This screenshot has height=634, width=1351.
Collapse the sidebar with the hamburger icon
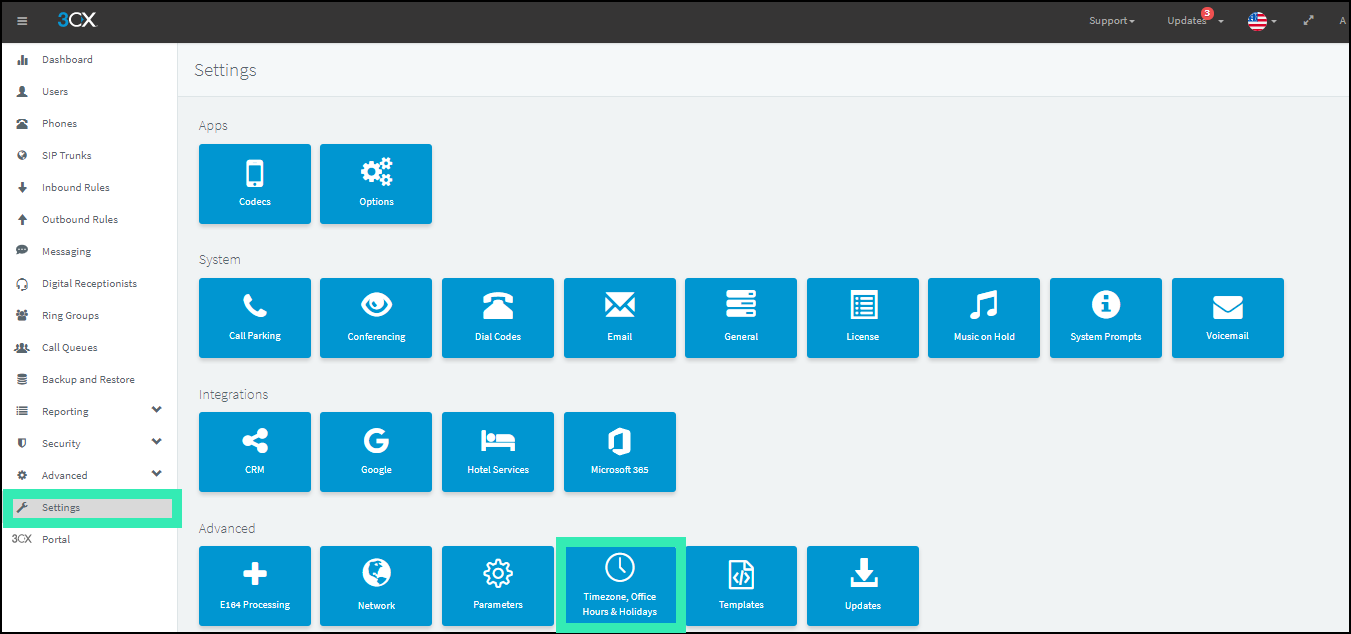[x=21, y=20]
